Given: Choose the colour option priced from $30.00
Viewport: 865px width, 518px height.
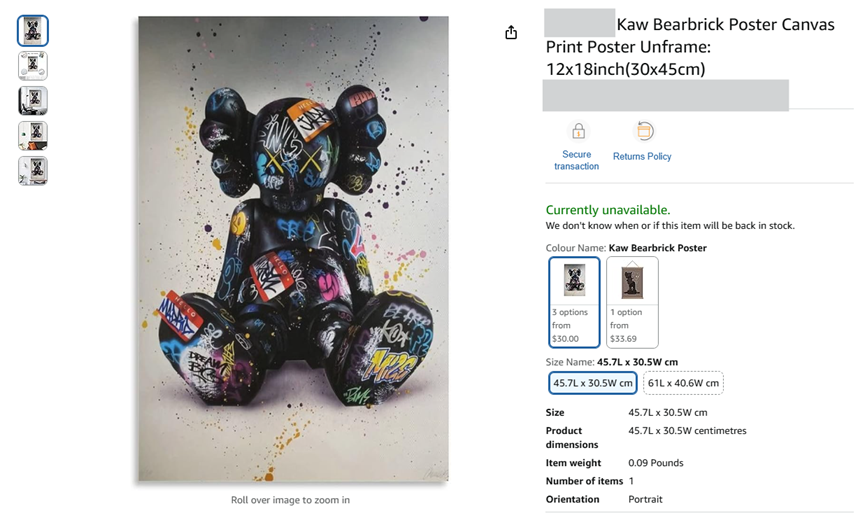Looking at the screenshot, I should tap(574, 302).
